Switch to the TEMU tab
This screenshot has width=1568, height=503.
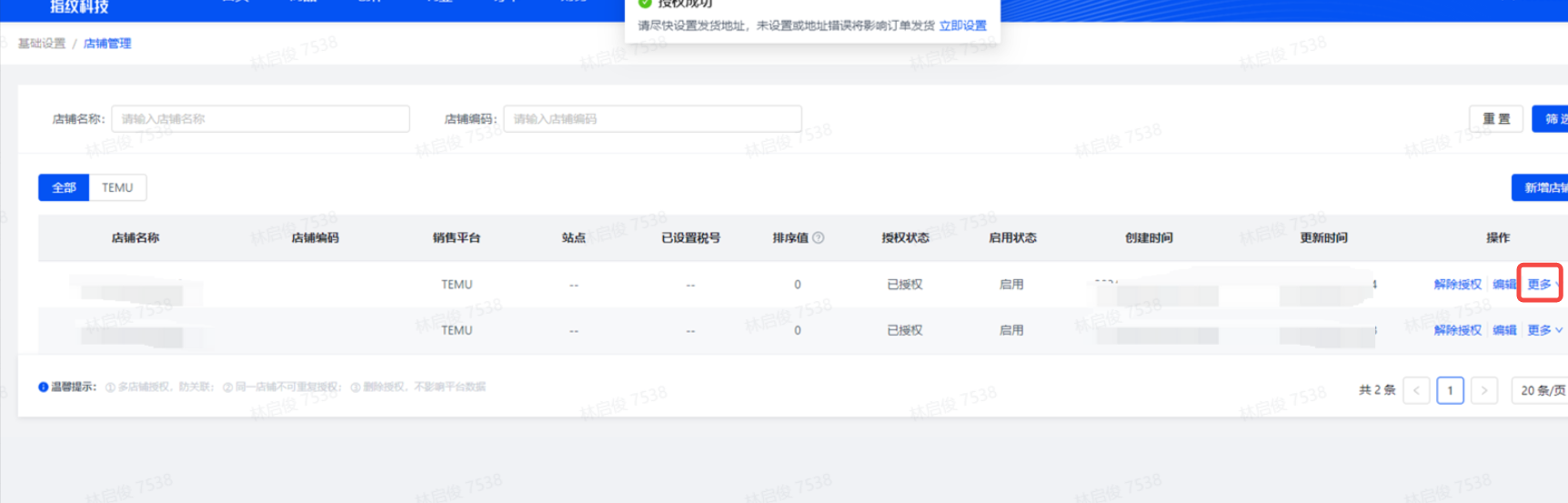[117, 187]
